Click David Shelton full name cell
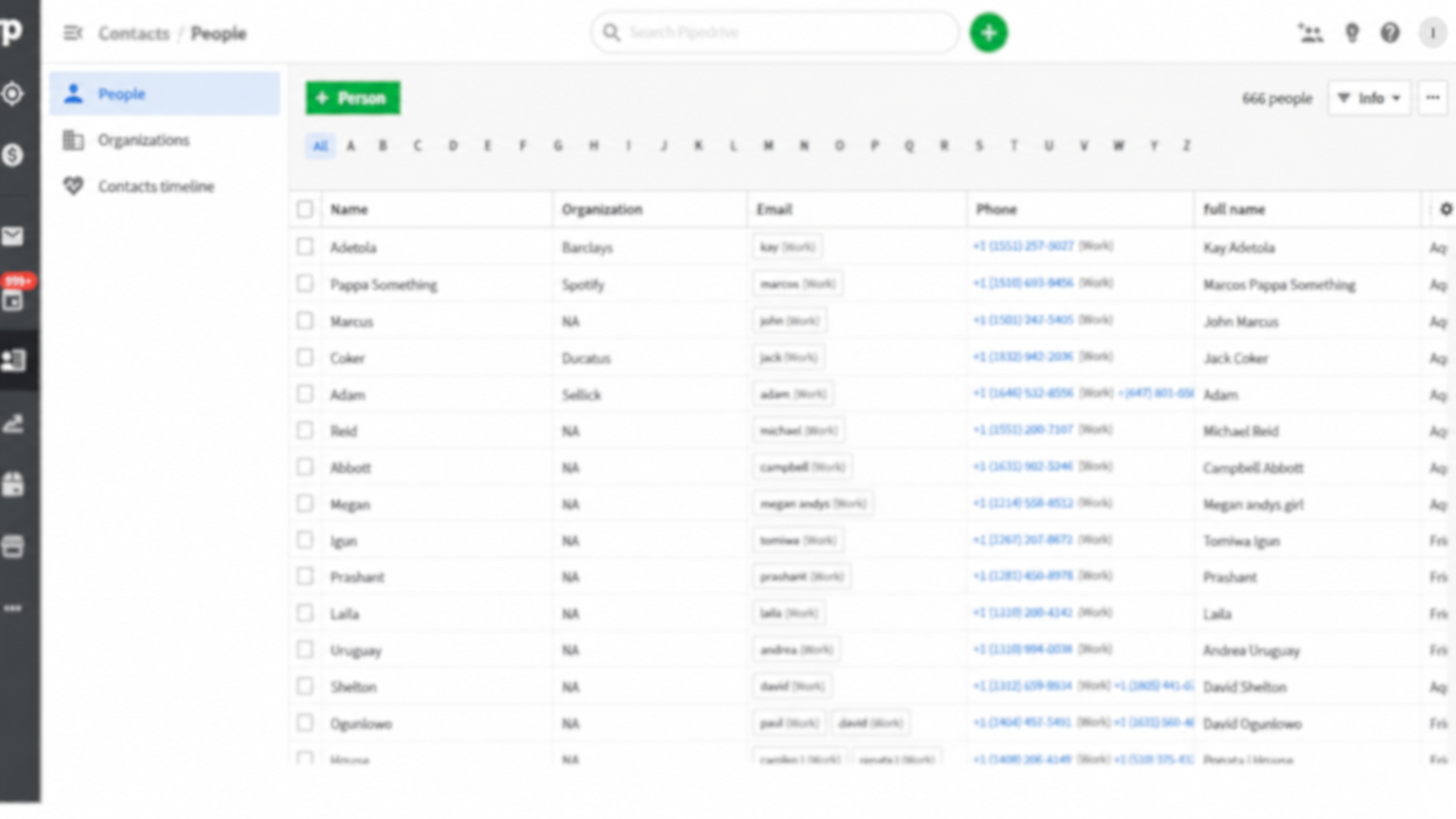 [1244, 687]
